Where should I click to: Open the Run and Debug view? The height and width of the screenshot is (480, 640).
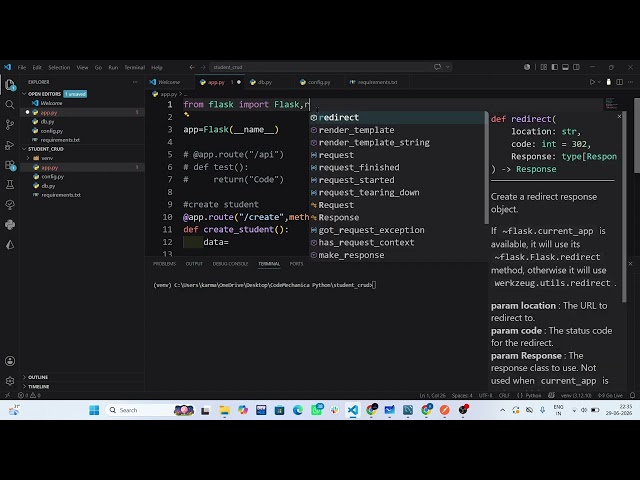(10, 145)
